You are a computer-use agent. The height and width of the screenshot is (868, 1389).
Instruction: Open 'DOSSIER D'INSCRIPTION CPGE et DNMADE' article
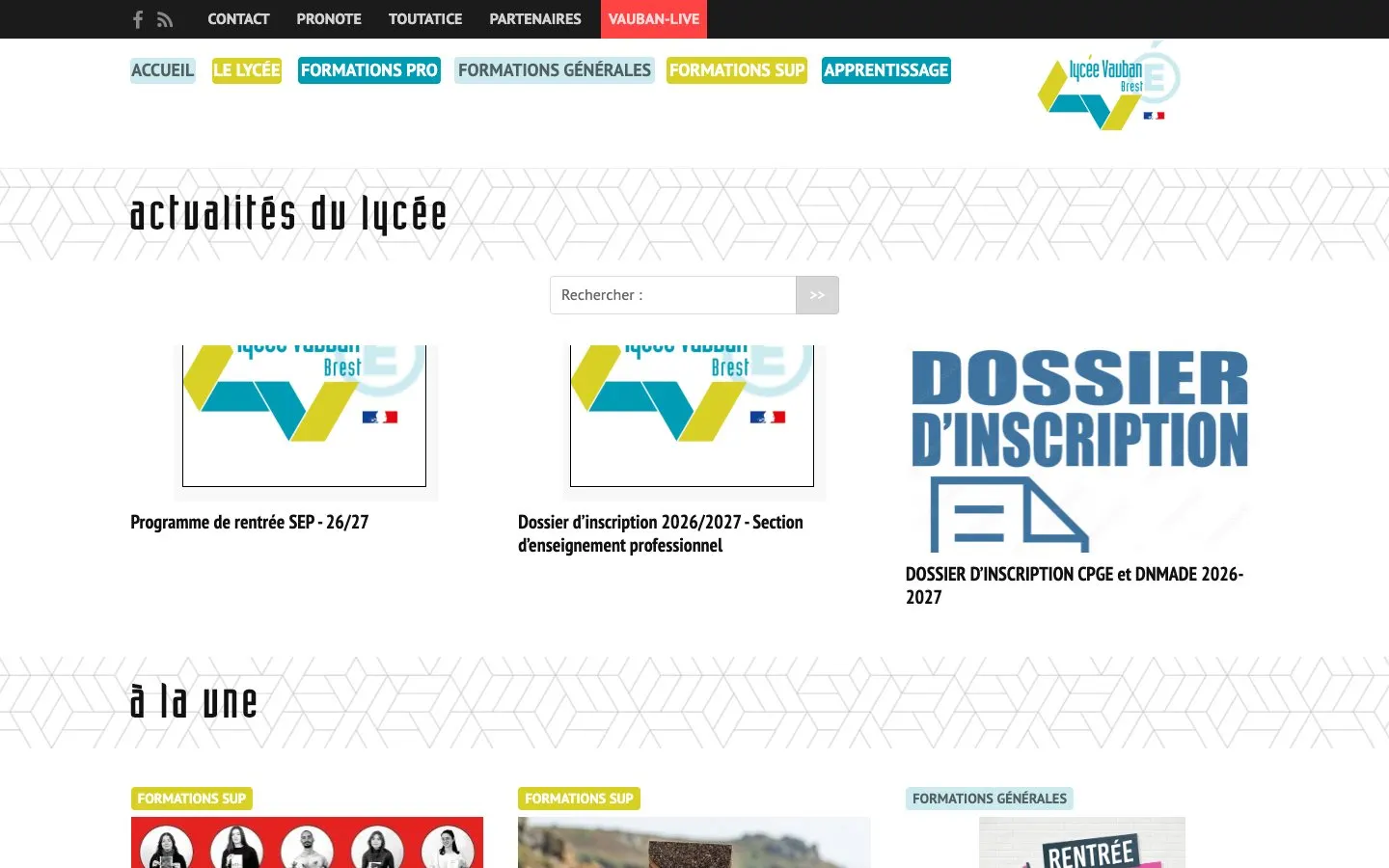[x=1075, y=585]
